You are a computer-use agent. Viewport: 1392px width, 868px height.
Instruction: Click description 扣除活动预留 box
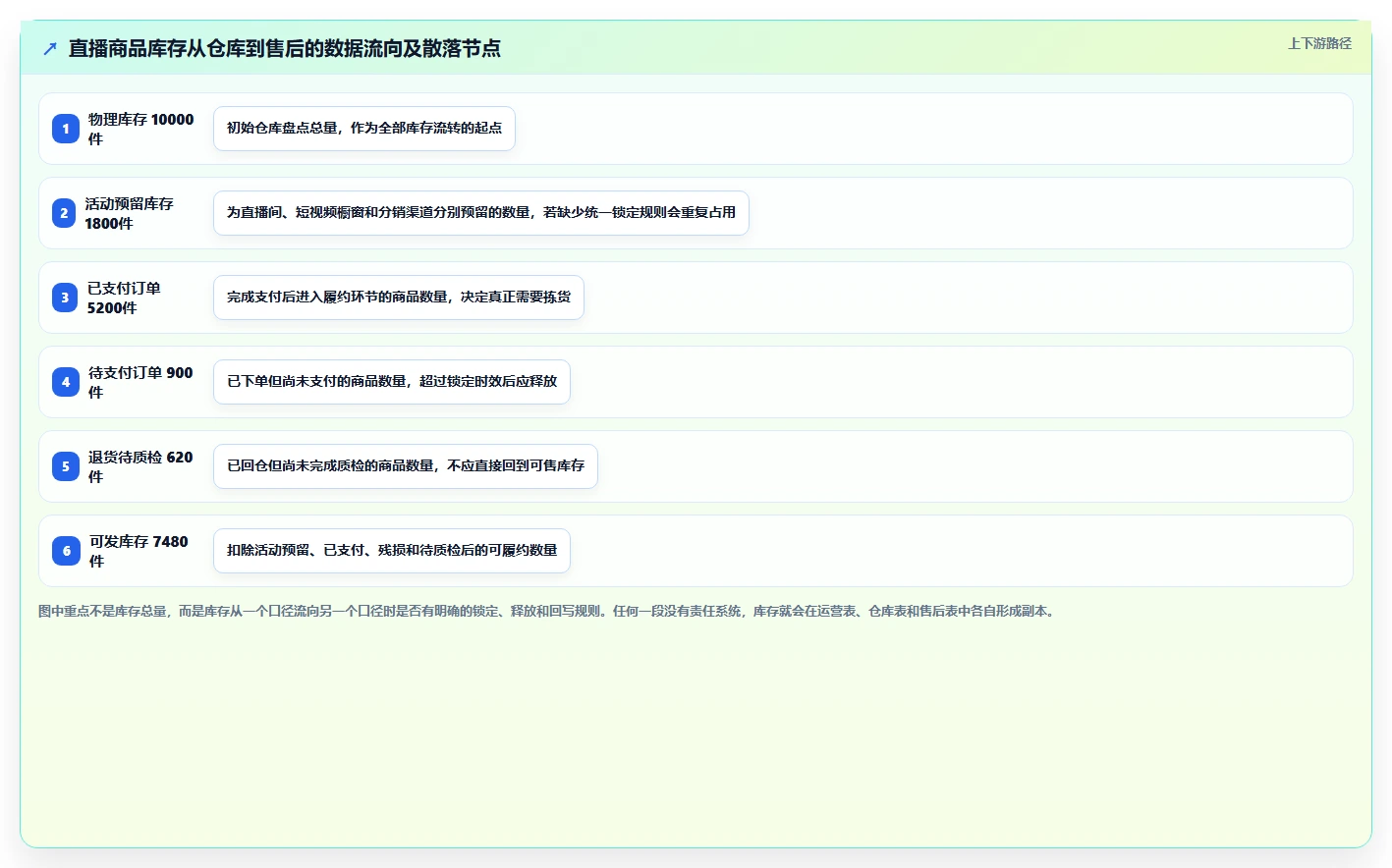pos(392,551)
